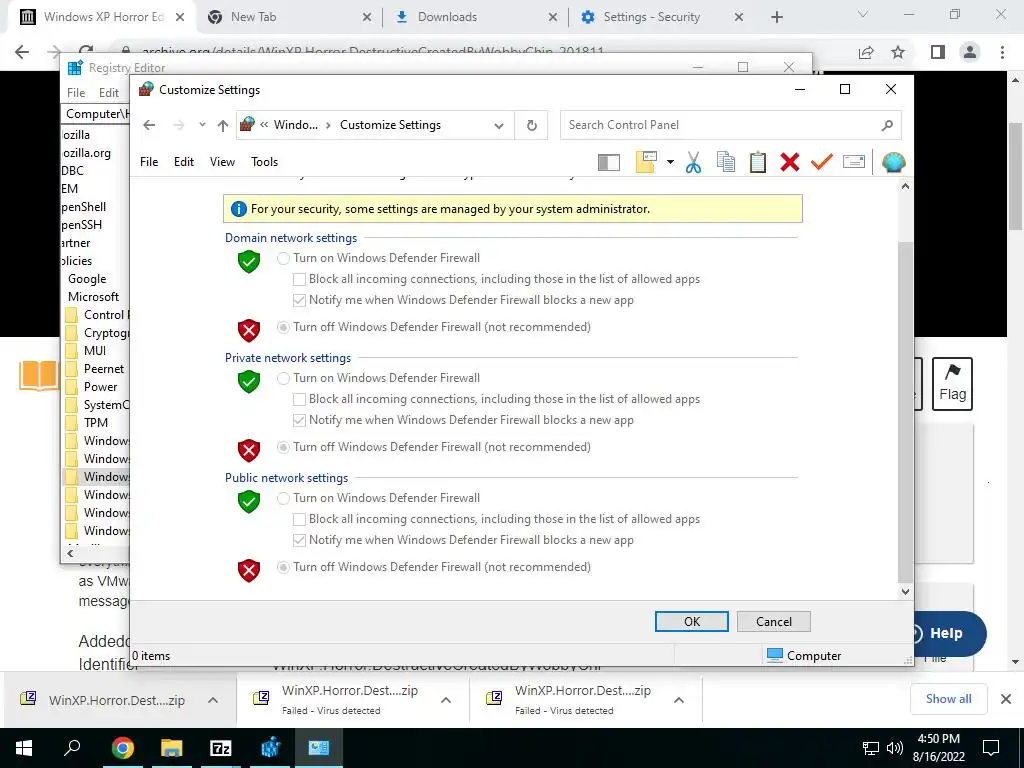Click the folder view icon in toolbar

[x=646, y=162]
